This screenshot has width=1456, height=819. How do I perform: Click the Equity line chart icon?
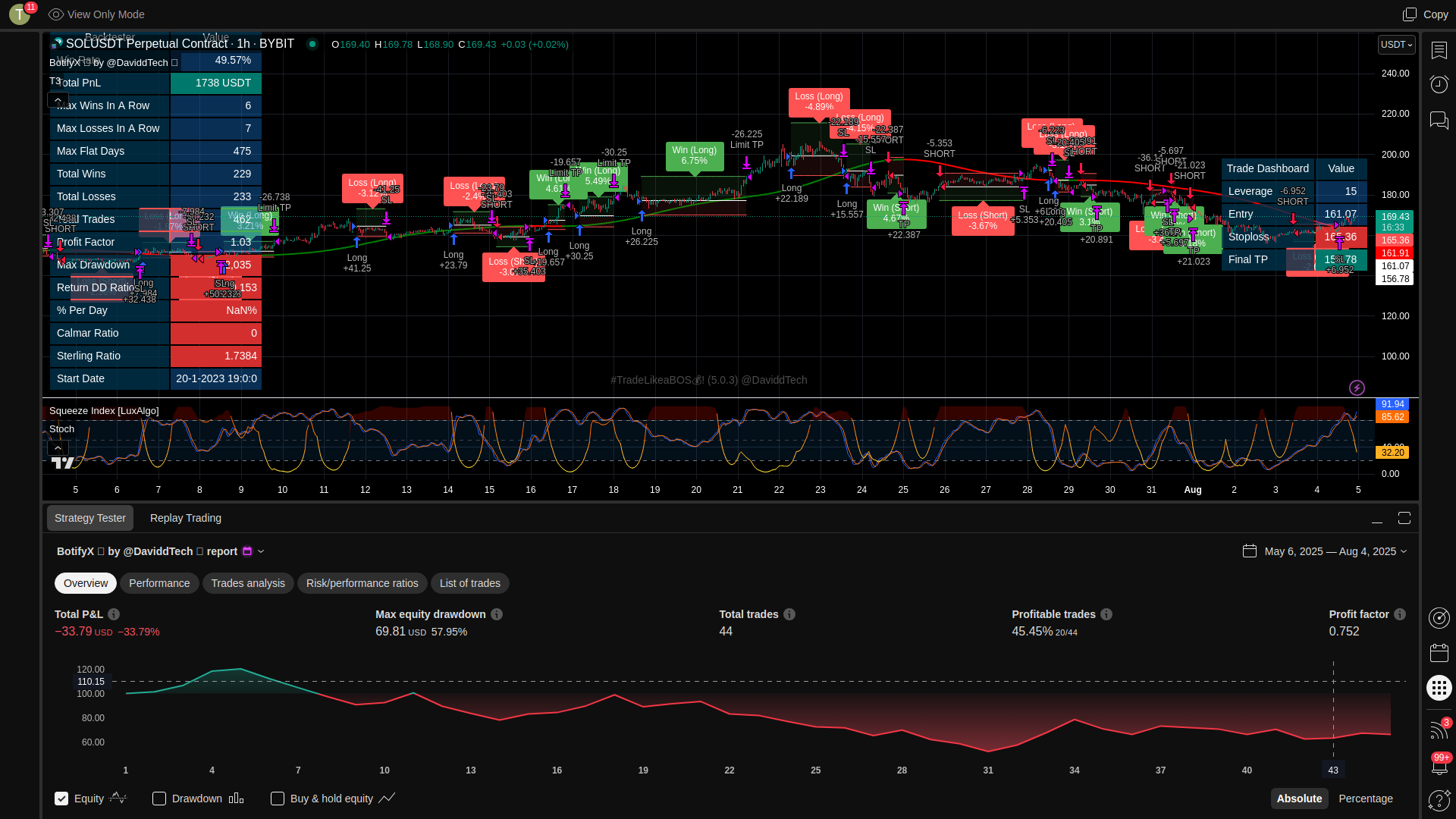(118, 798)
